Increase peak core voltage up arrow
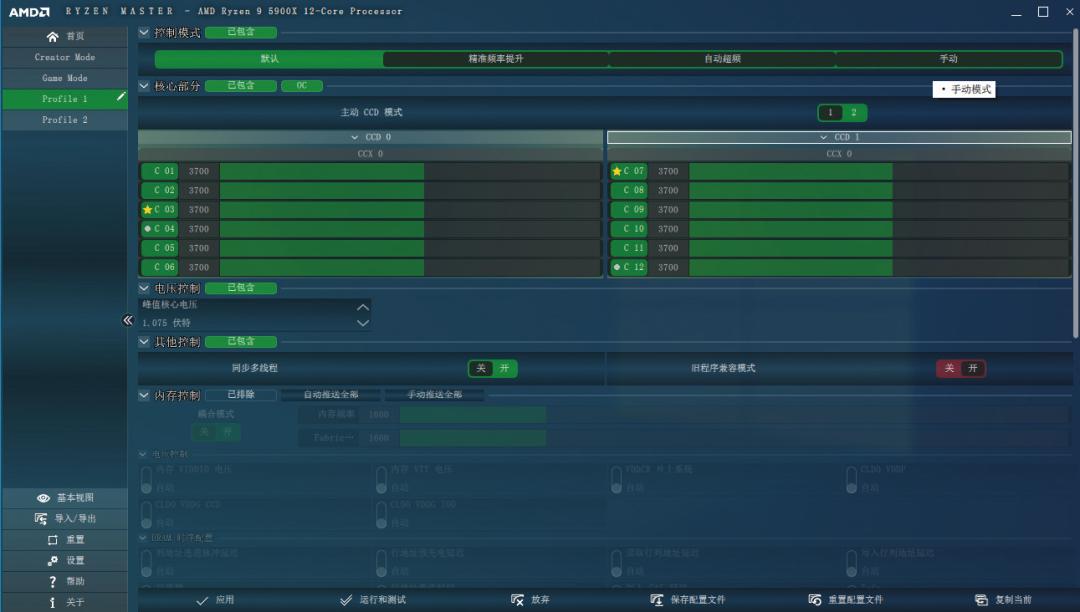The height and width of the screenshot is (612, 1080). 362,307
